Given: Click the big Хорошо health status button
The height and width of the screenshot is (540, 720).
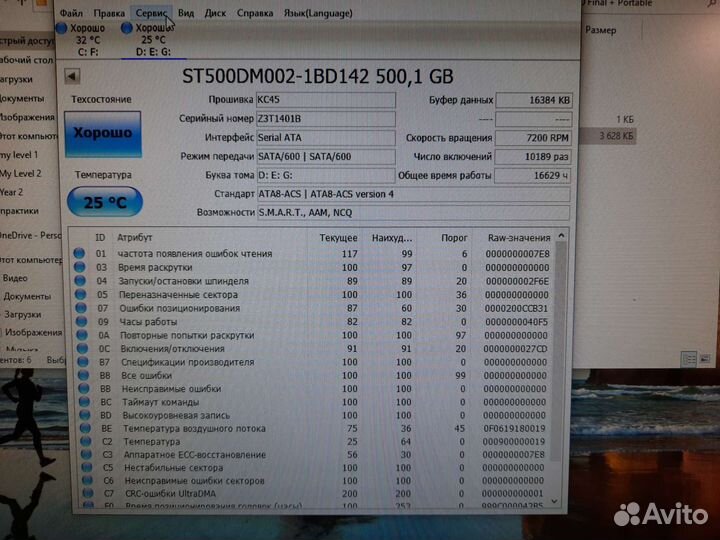Looking at the screenshot, I should coord(103,134).
